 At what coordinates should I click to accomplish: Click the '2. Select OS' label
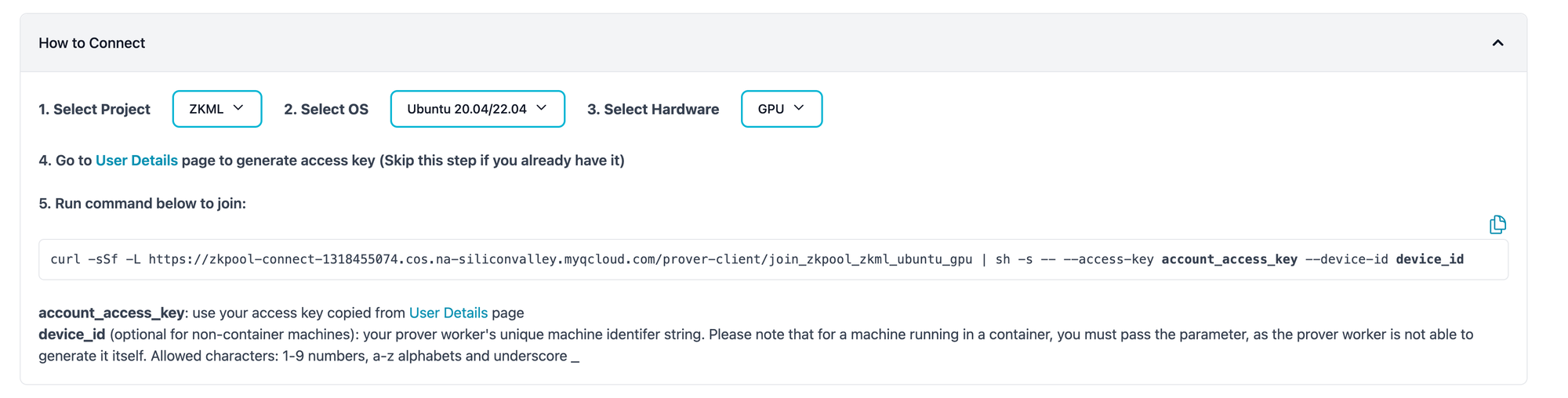point(325,110)
